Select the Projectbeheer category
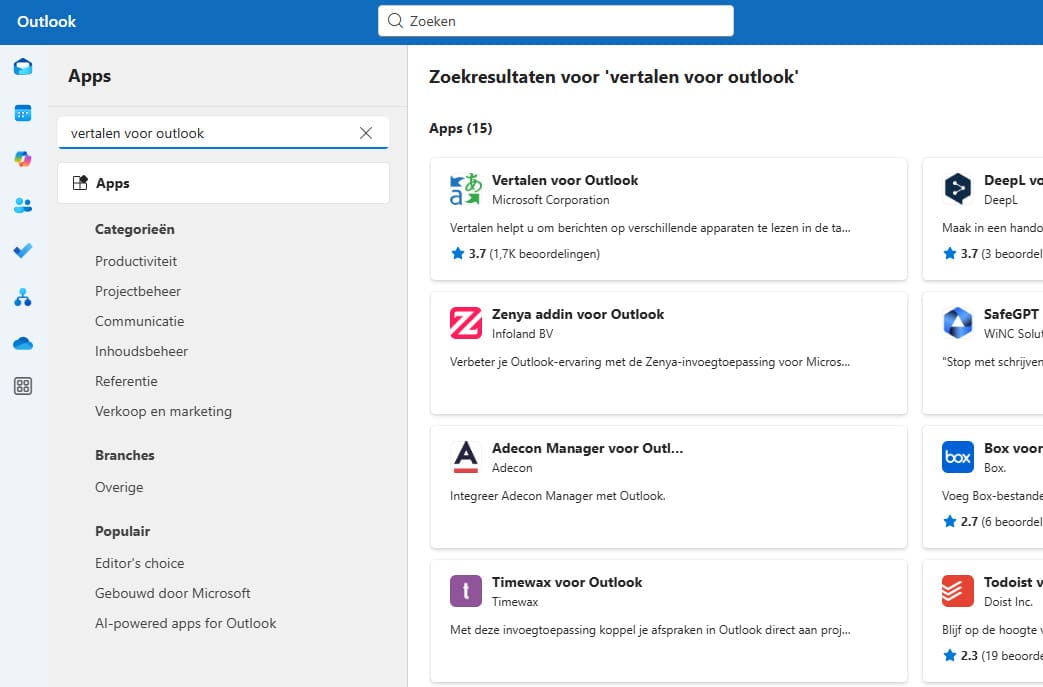Image resolution: width=1043 pixels, height=687 pixels. 138,291
